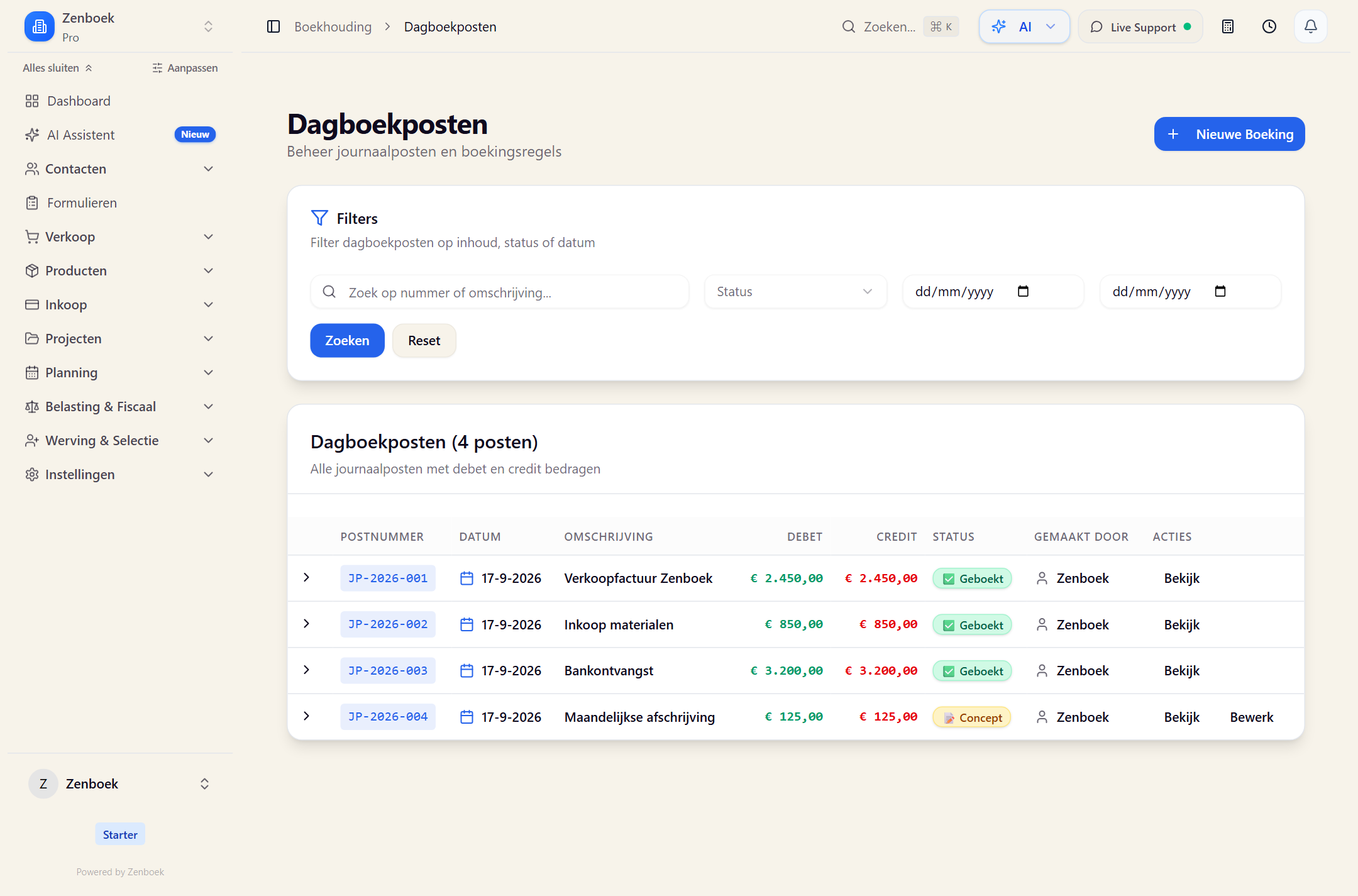Click calendar icon of second date field
Image resolution: width=1358 pixels, height=896 pixels.
(1220, 291)
